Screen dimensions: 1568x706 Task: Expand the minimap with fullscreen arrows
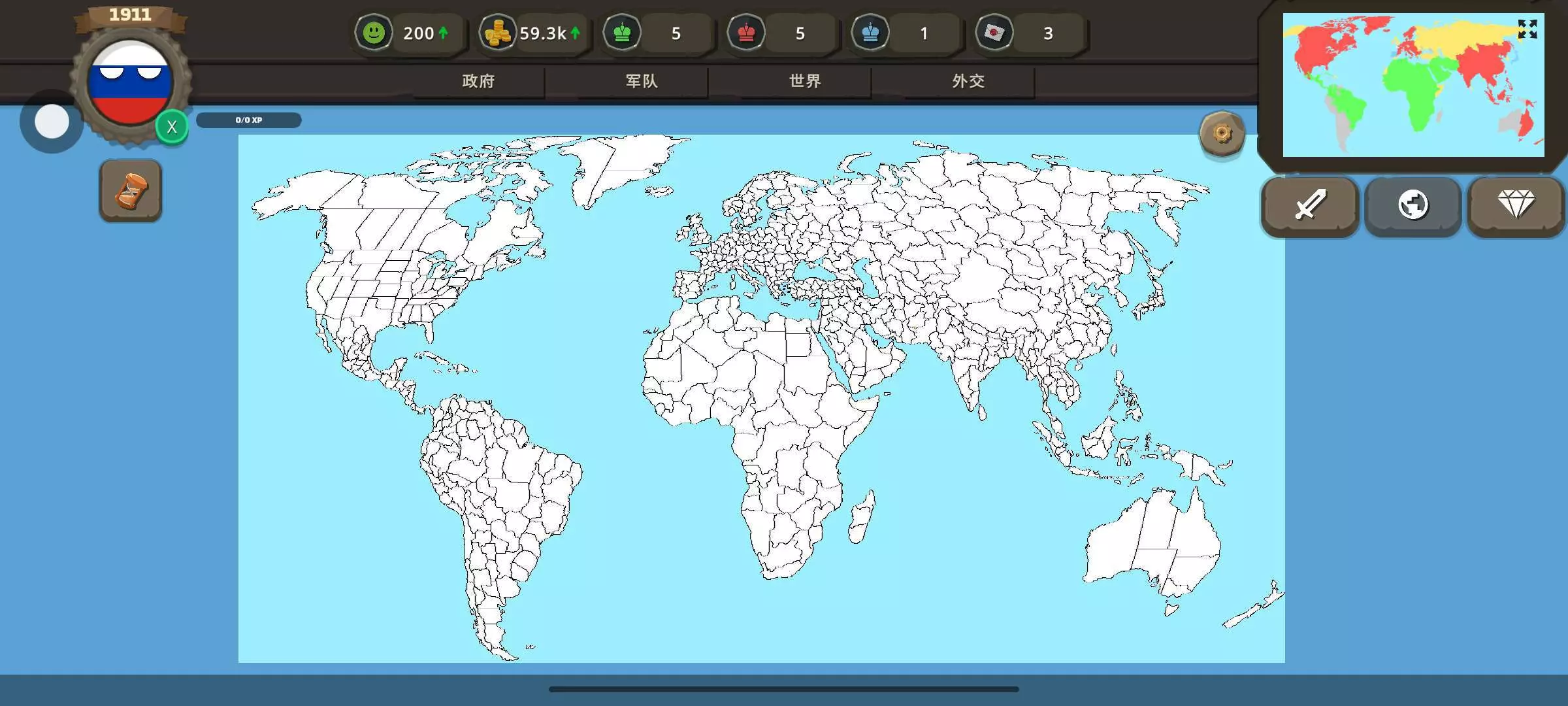pos(1527,29)
